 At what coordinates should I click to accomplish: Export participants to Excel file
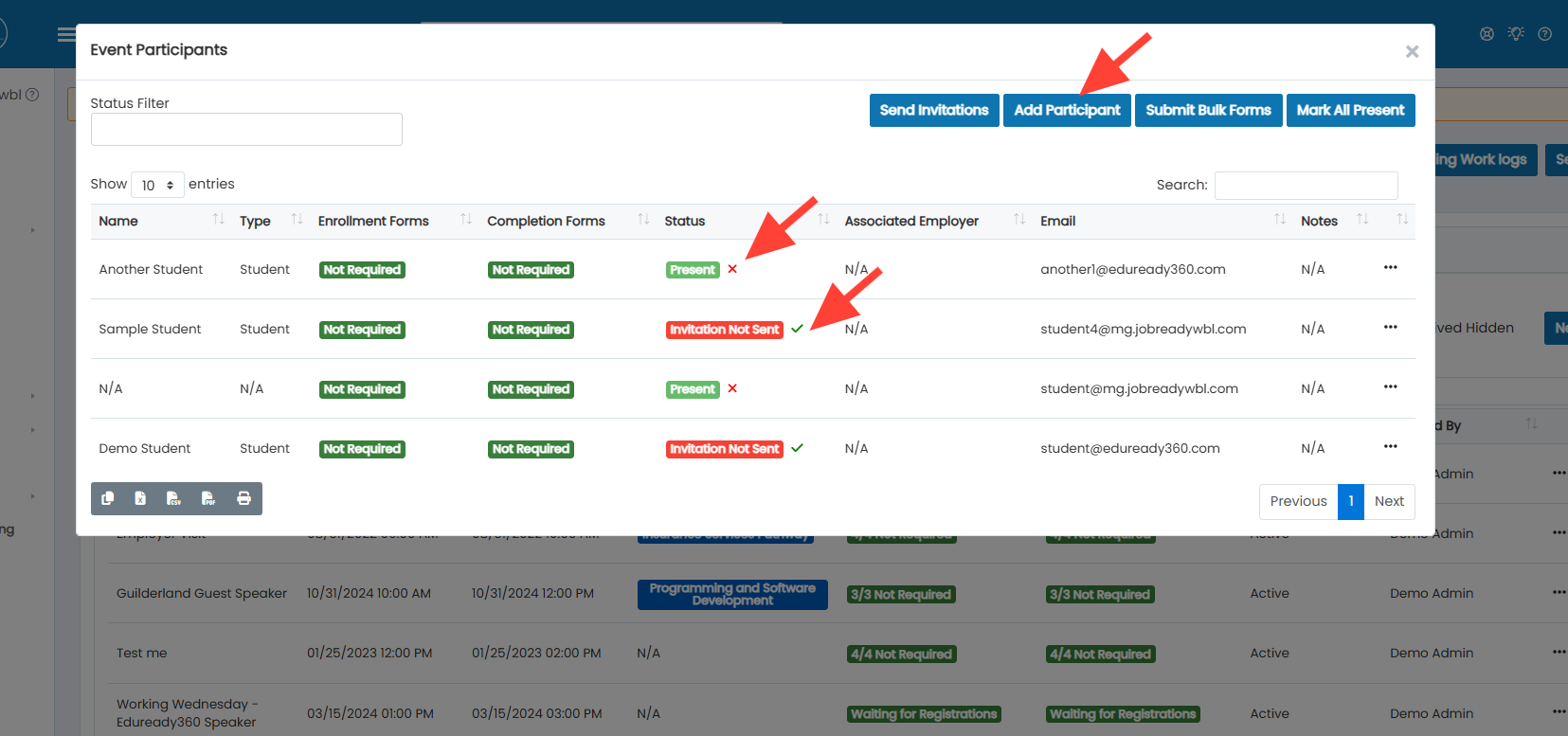coord(141,498)
